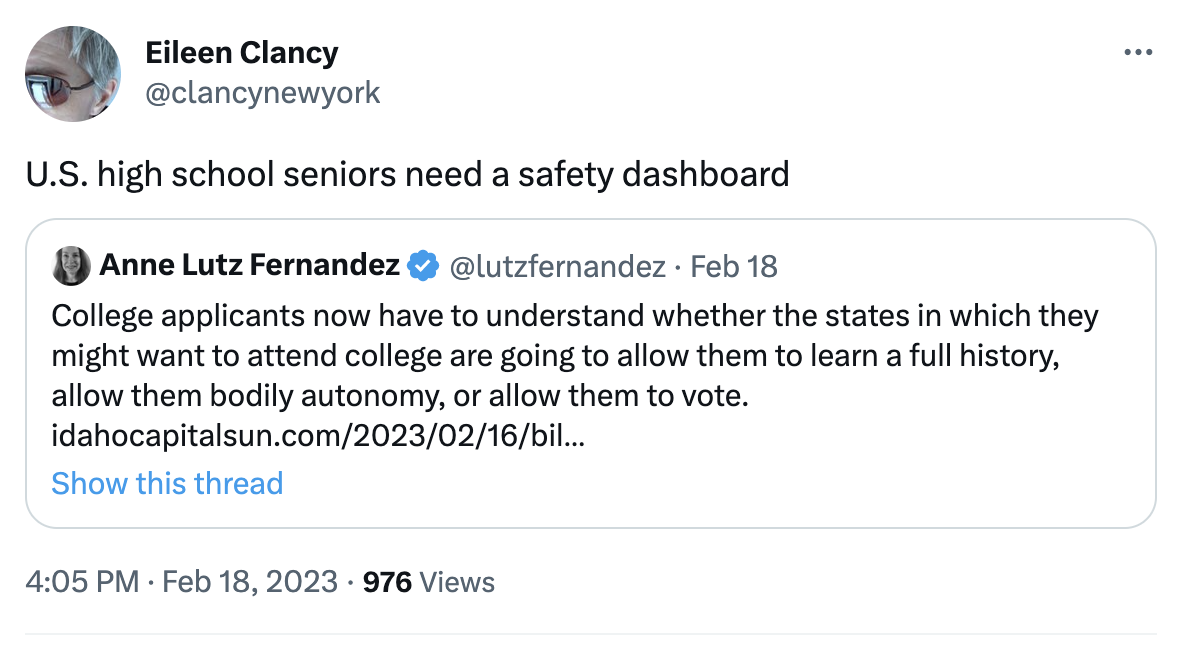Click the Feb 18, 2023 date
The width and height of the screenshot is (1184, 646).
click(x=248, y=582)
